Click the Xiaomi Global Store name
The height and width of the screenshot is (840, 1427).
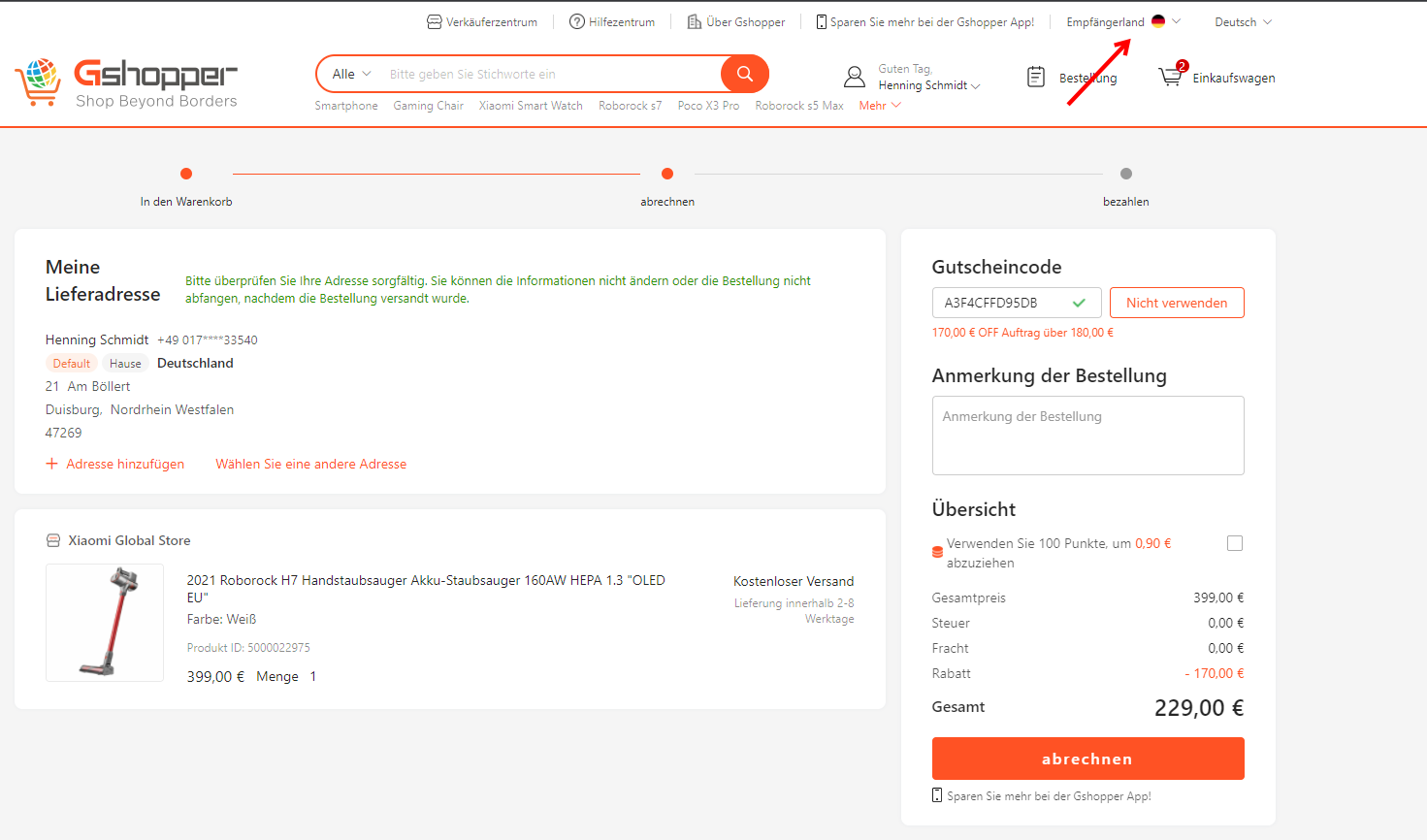pyautogui.click(x=129, y=540)
